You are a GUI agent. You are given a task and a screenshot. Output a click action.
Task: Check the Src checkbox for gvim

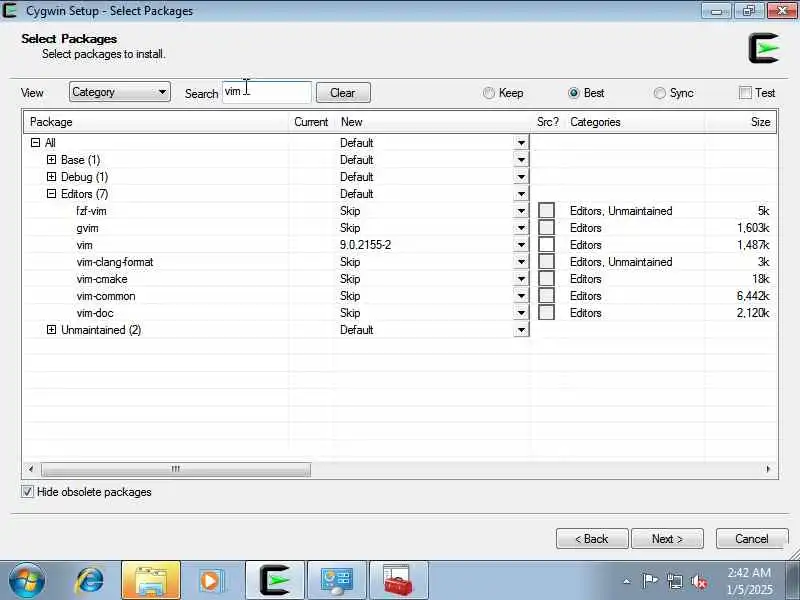pos(546,228)
